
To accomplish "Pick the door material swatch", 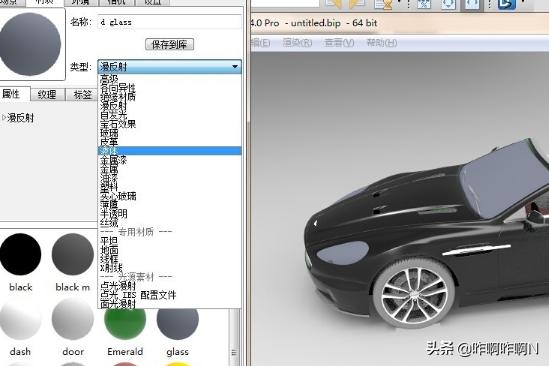I will [x=72, y=319].
